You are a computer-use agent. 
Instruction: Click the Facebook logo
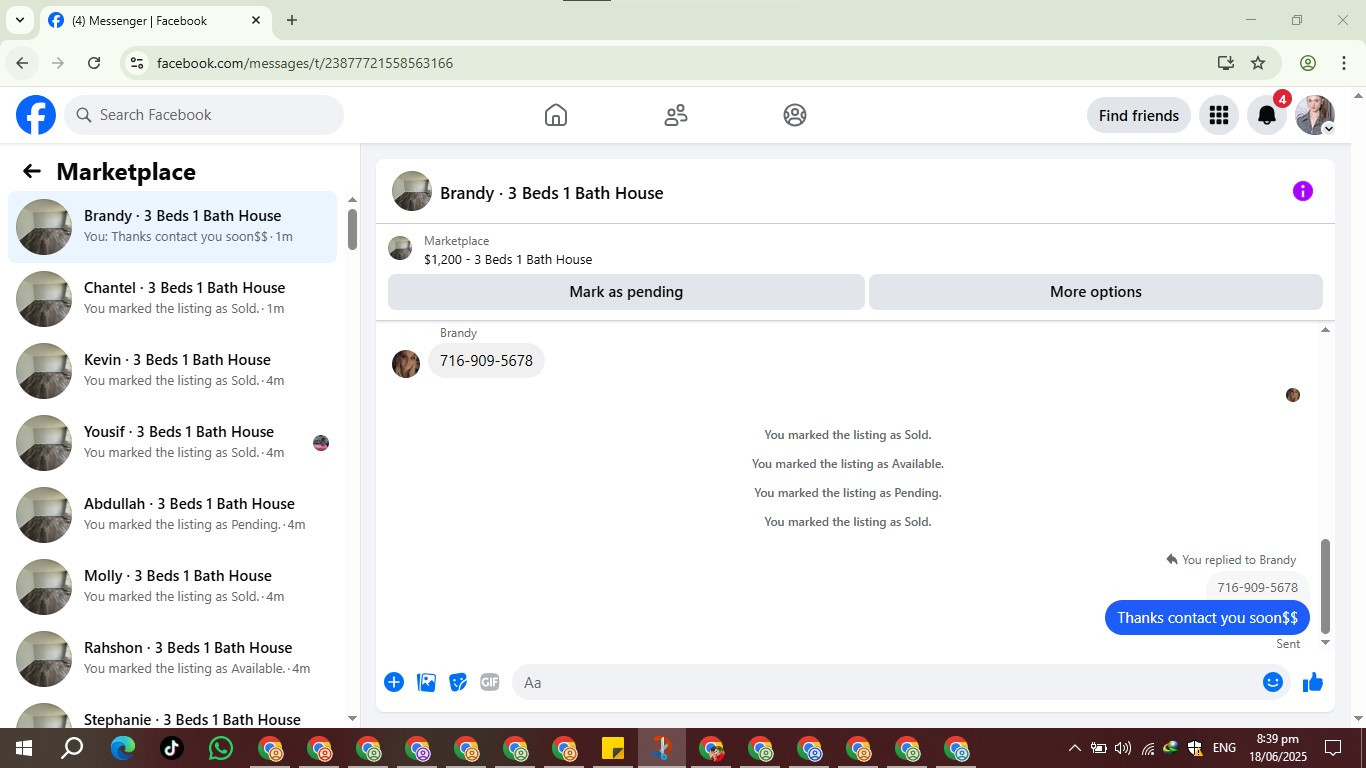click(x=36, y=115)
